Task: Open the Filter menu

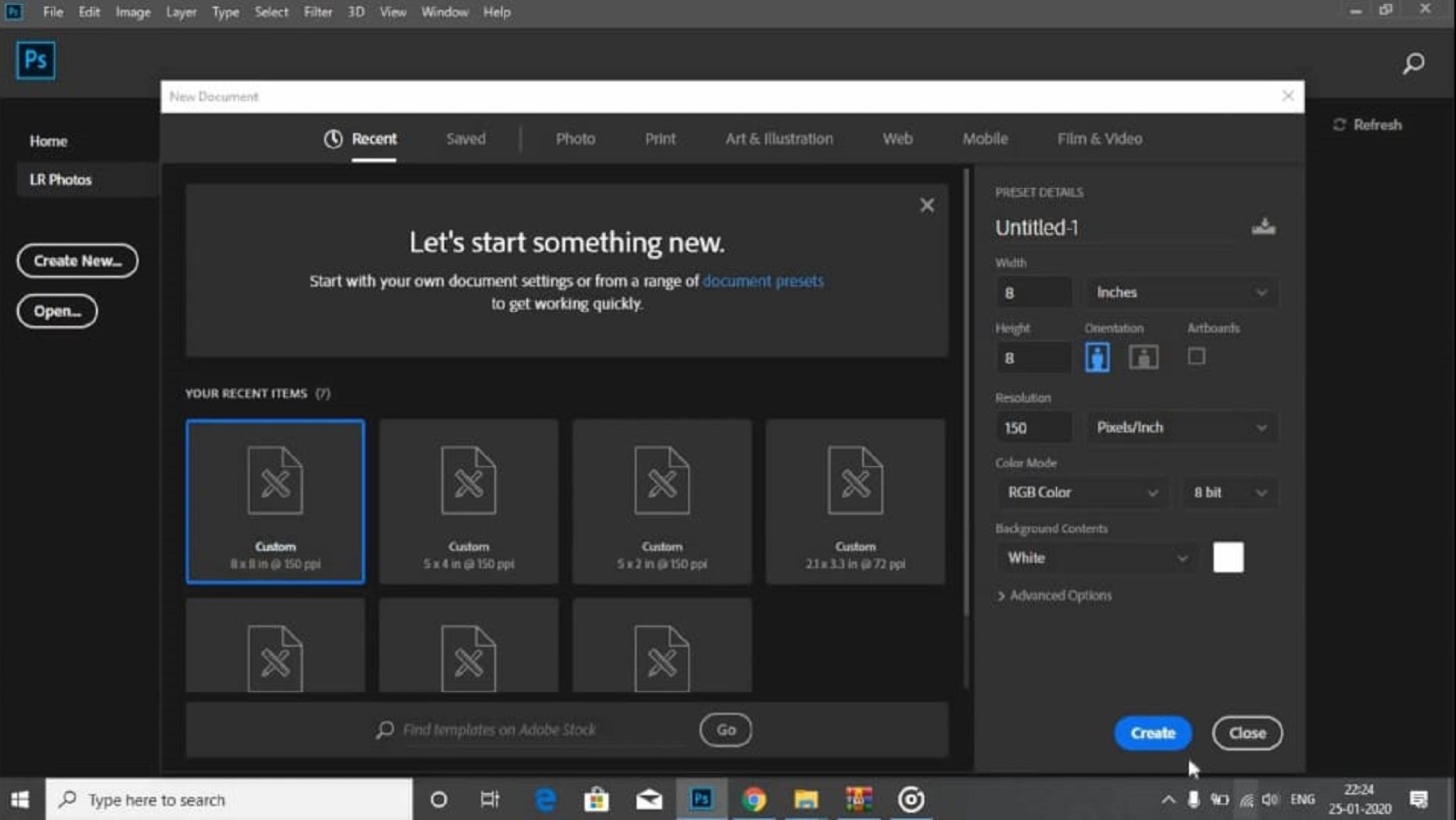Action: [x=318, y=12]
